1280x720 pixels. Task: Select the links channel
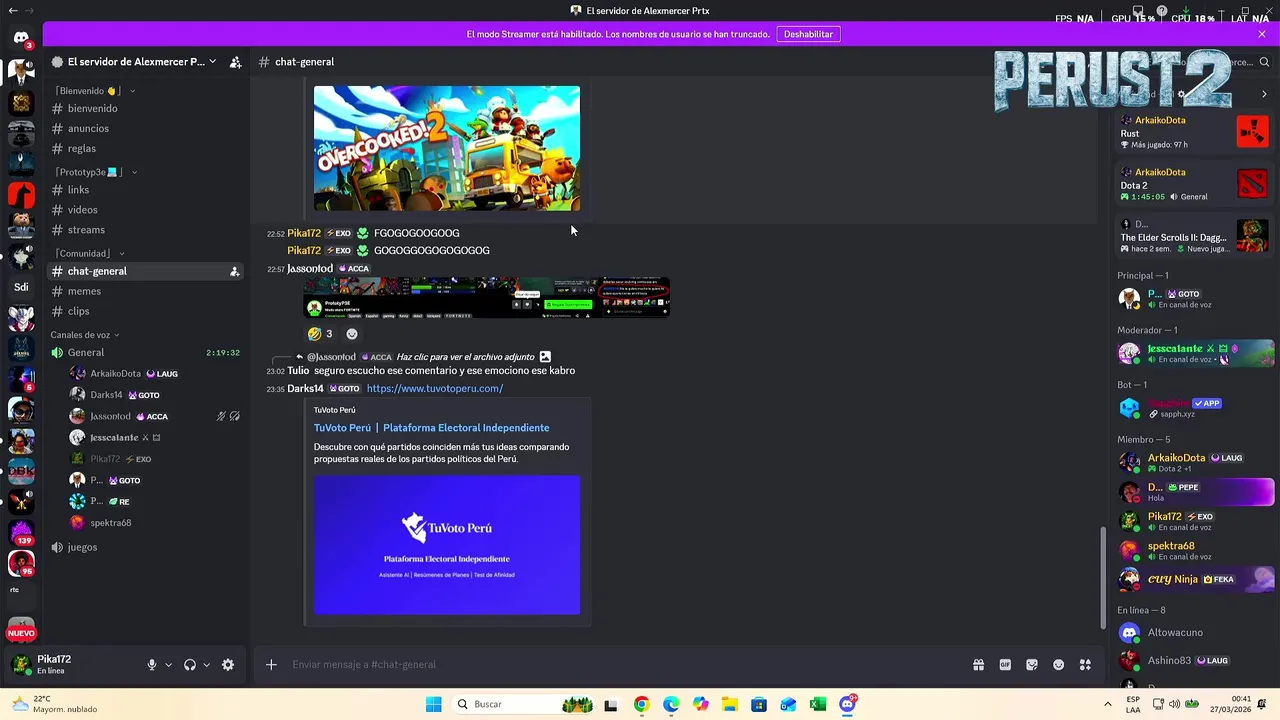[145, 190]
